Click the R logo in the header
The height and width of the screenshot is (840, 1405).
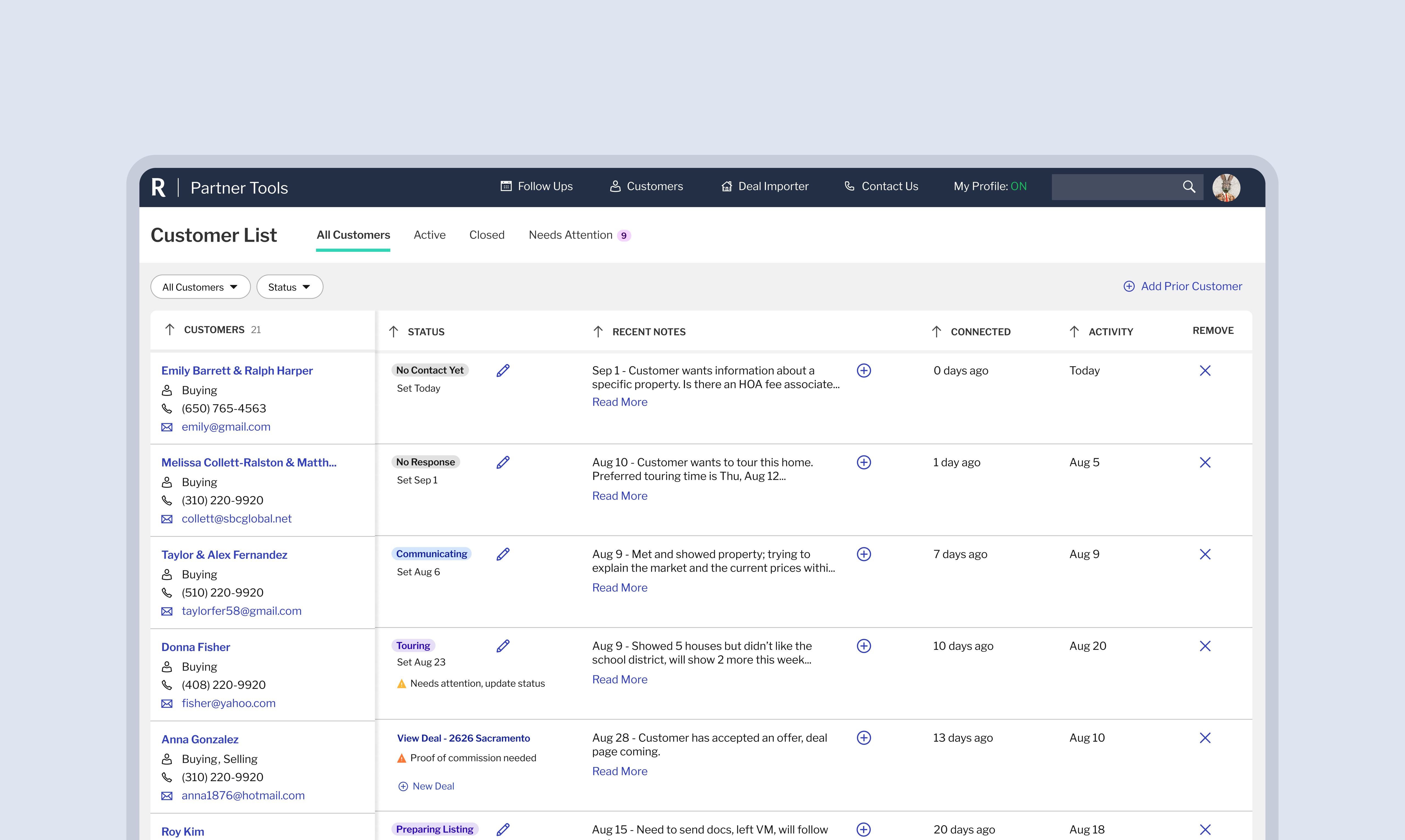pos(159,187)
